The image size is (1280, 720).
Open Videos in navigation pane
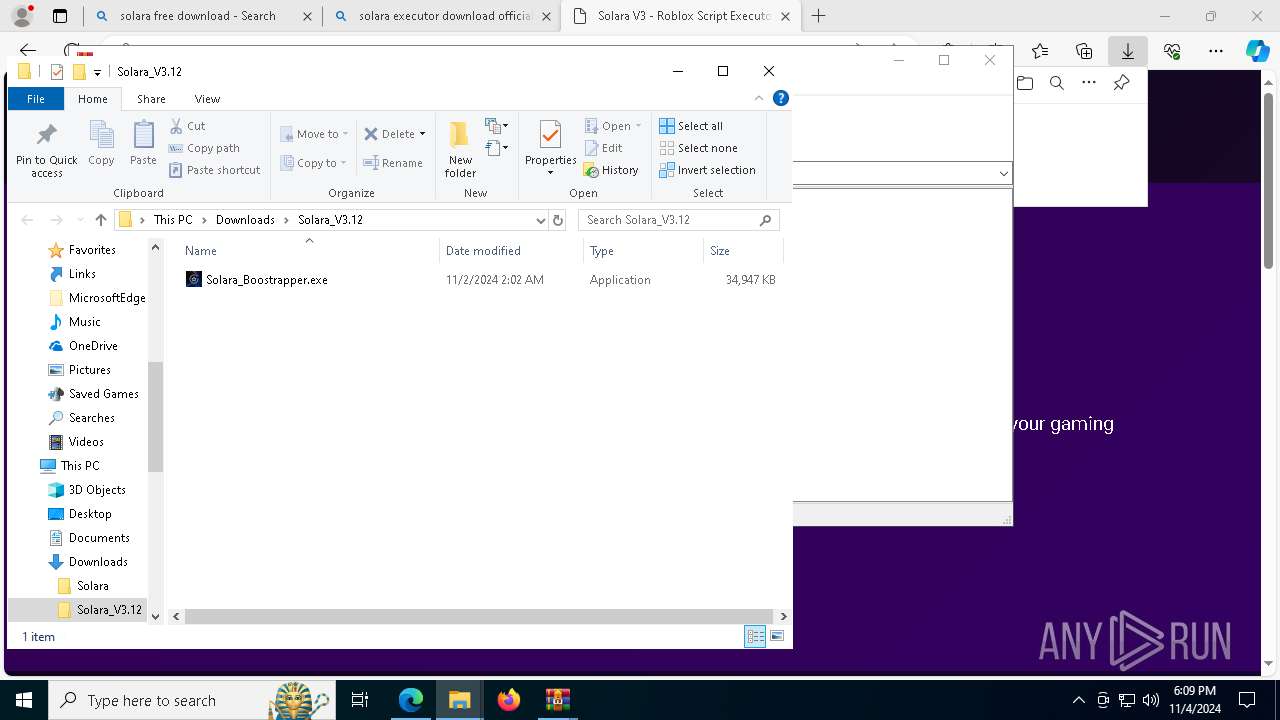coord(86,442)
